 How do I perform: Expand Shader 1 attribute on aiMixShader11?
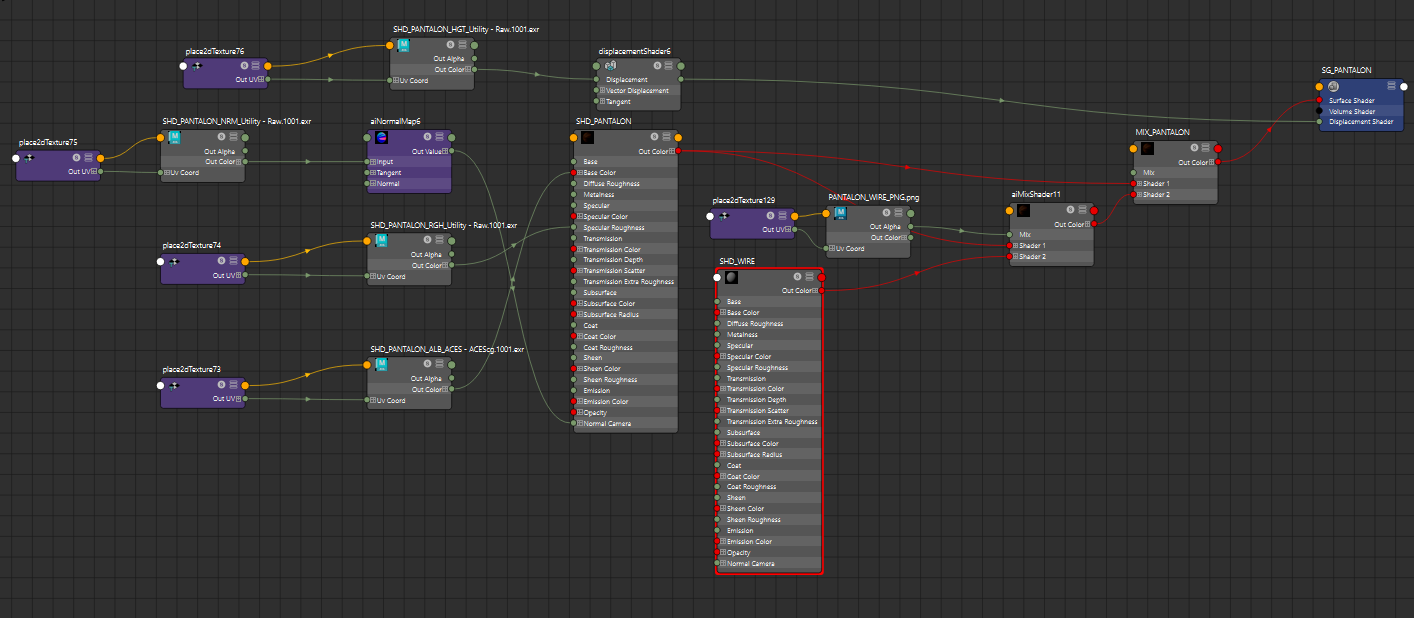coord(1014,246)
